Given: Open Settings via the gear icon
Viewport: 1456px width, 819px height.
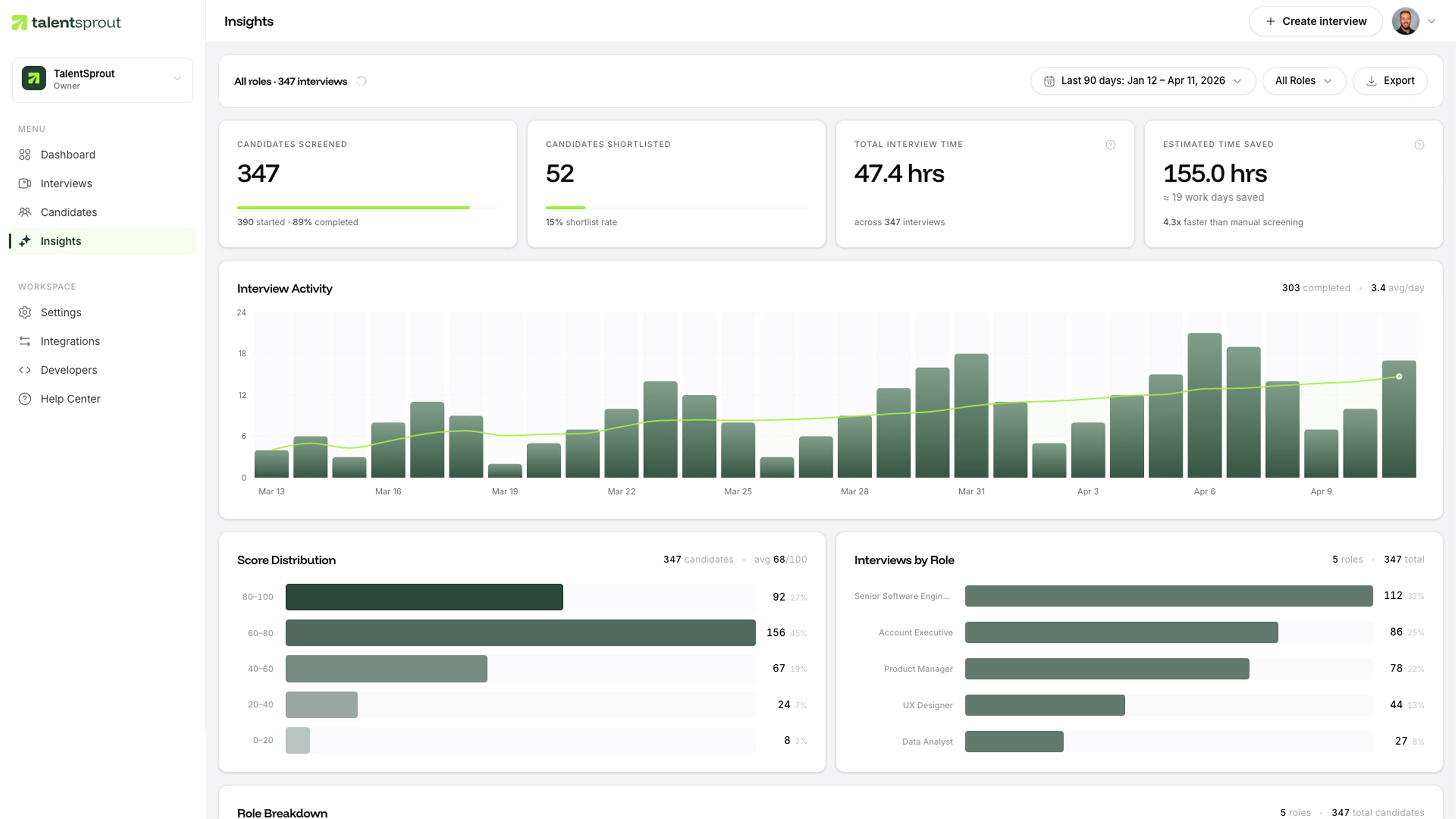Looking at the screenshot, I should coord(25,312).
